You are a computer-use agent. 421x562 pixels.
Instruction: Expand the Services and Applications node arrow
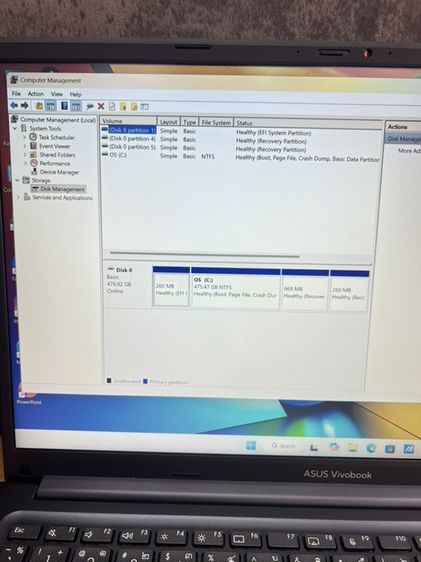(x=18, y=197)
